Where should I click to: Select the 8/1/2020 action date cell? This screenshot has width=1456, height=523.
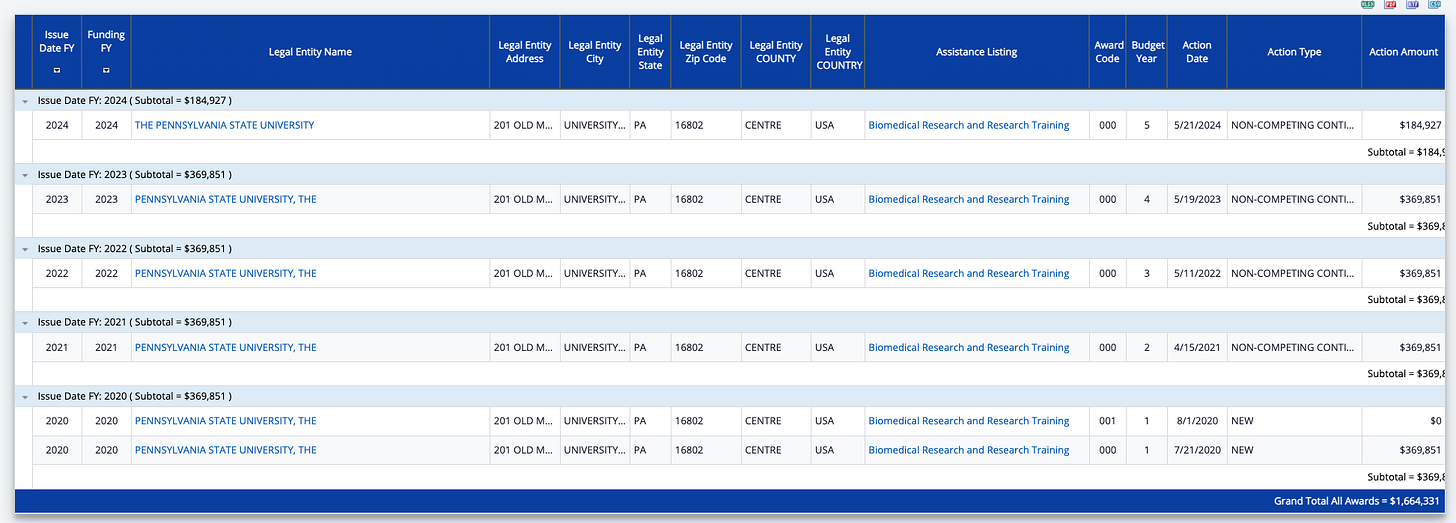[x=1197, y=421]
